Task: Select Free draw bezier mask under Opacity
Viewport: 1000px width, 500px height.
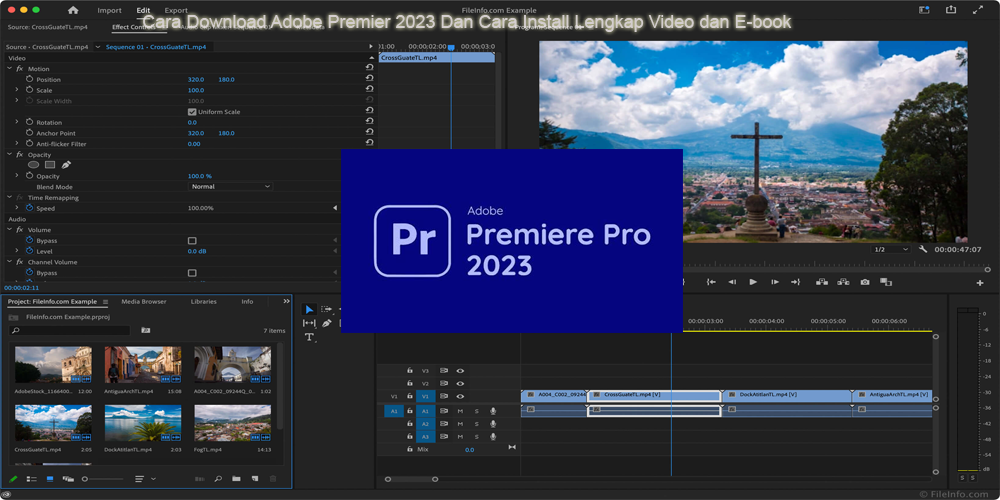Action: tap(66, 165)
